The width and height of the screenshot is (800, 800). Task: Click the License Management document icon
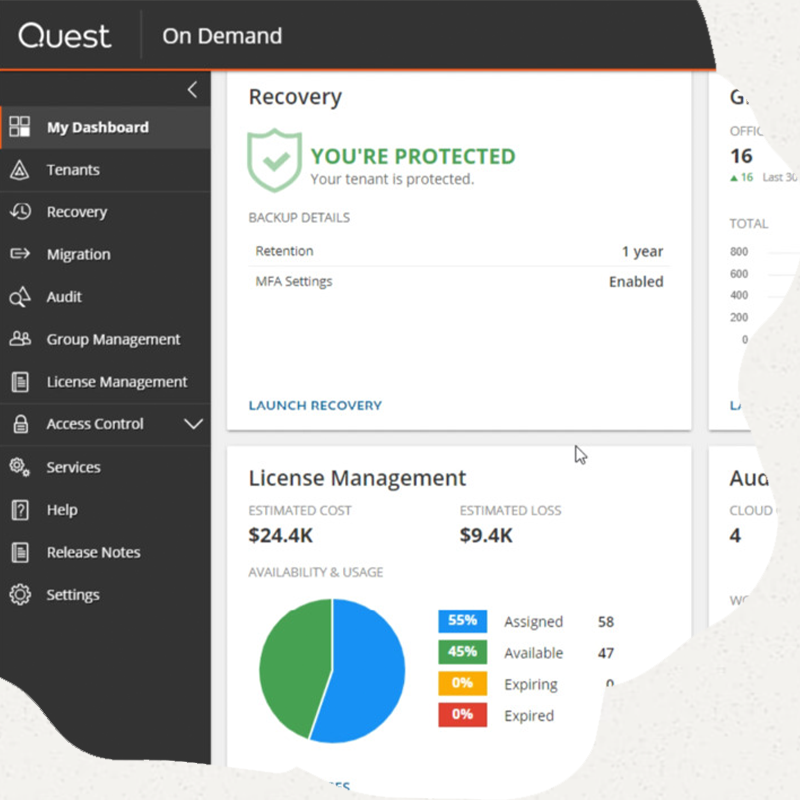coord(20,382)
